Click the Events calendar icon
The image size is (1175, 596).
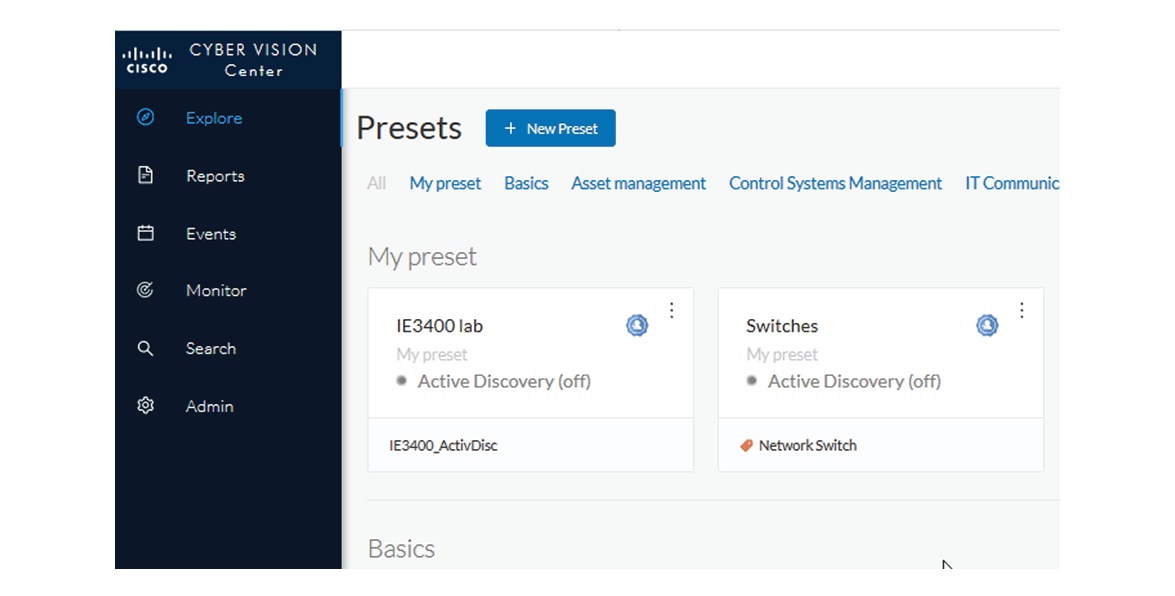point(145,234)
